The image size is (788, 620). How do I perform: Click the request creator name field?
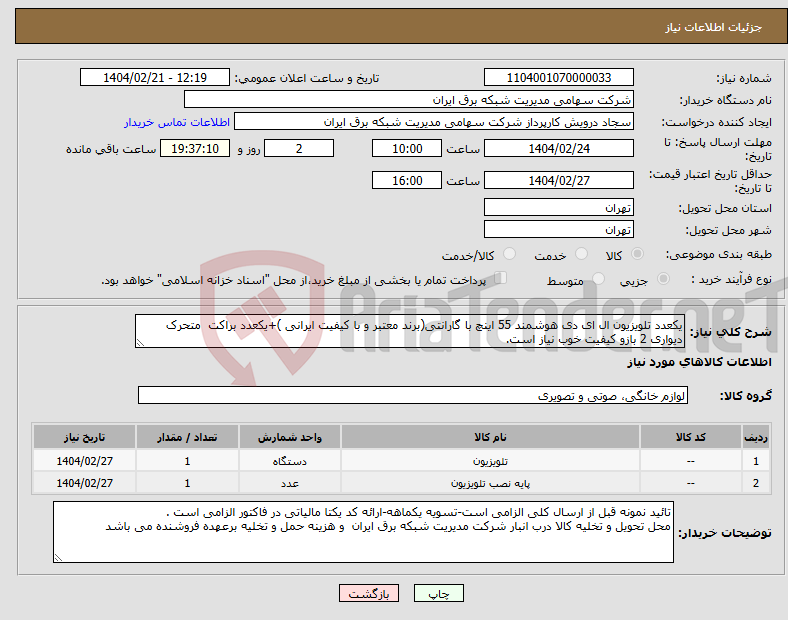click(x=434, y=122)
